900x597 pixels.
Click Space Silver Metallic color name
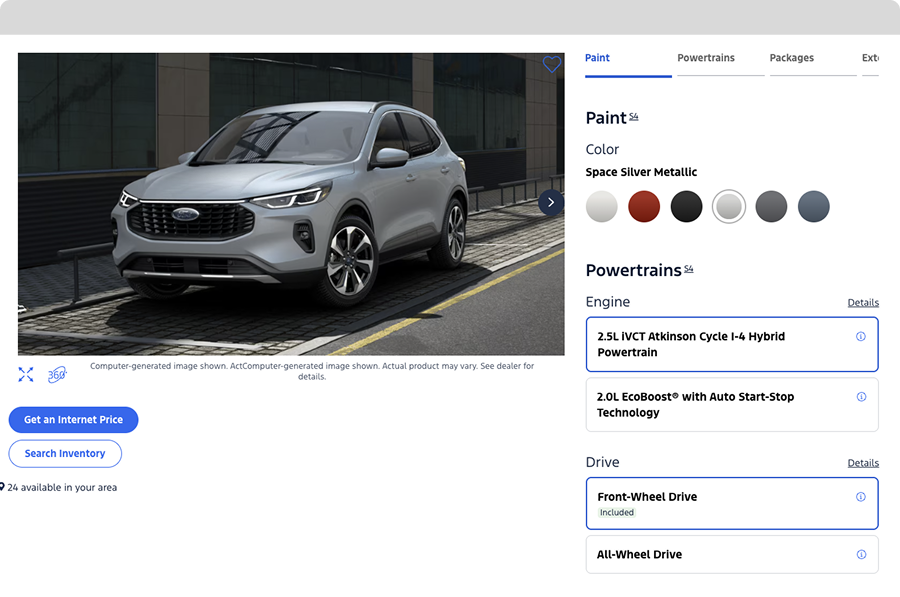(x=641, y=172)
